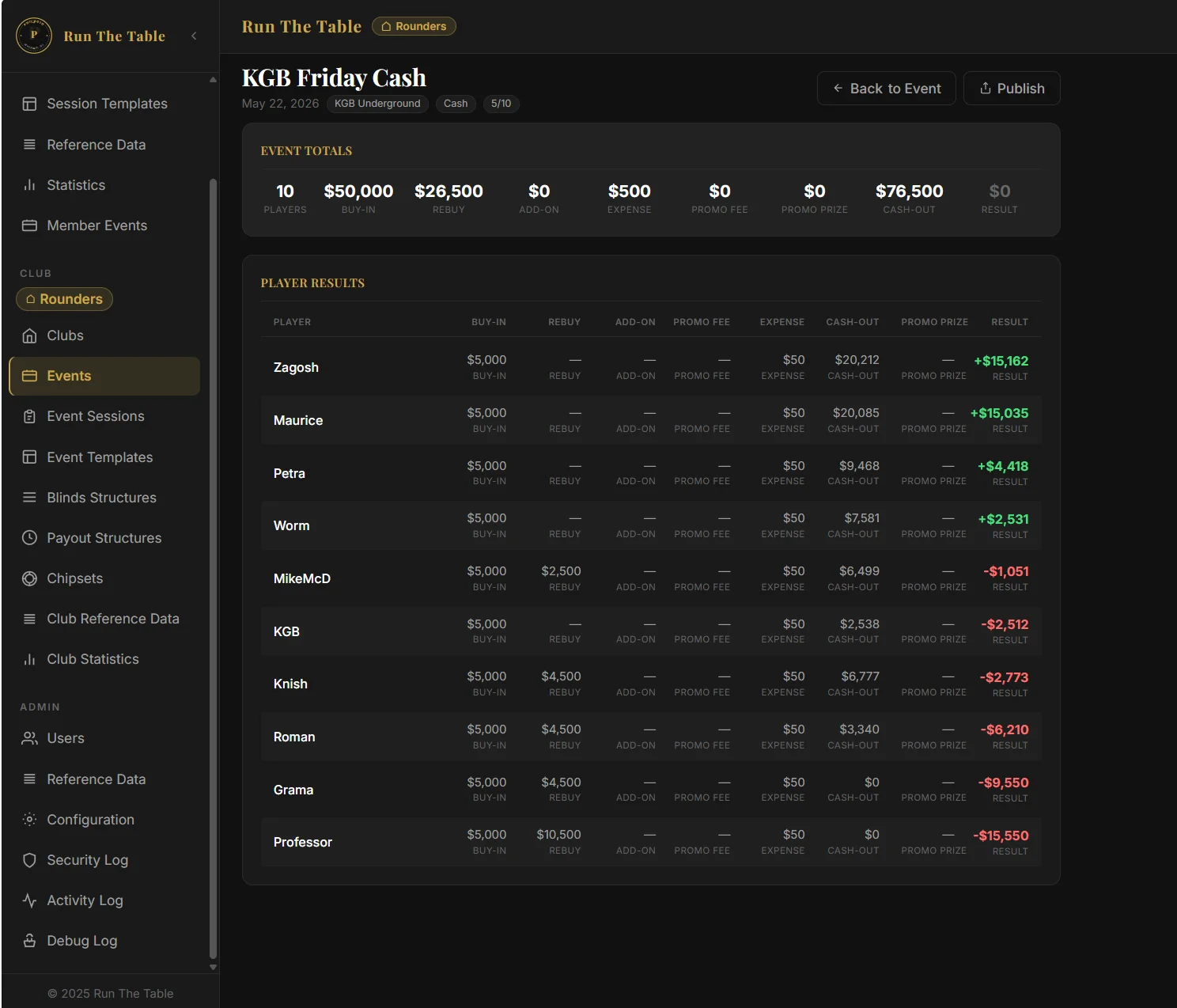Screen dimensions: 1177x1008
Task: Click the sidebar vertical scrollbar thumb
Action: coord(212,568)
